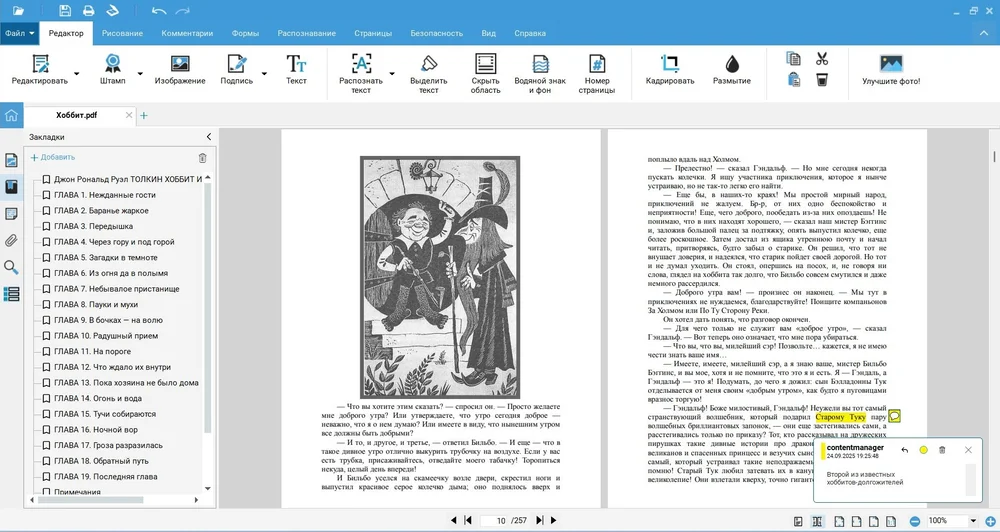This screenshot has width=1000, height=532.
Task: Collapse the ribbon with the chevron
Action: tap(983, 33)
